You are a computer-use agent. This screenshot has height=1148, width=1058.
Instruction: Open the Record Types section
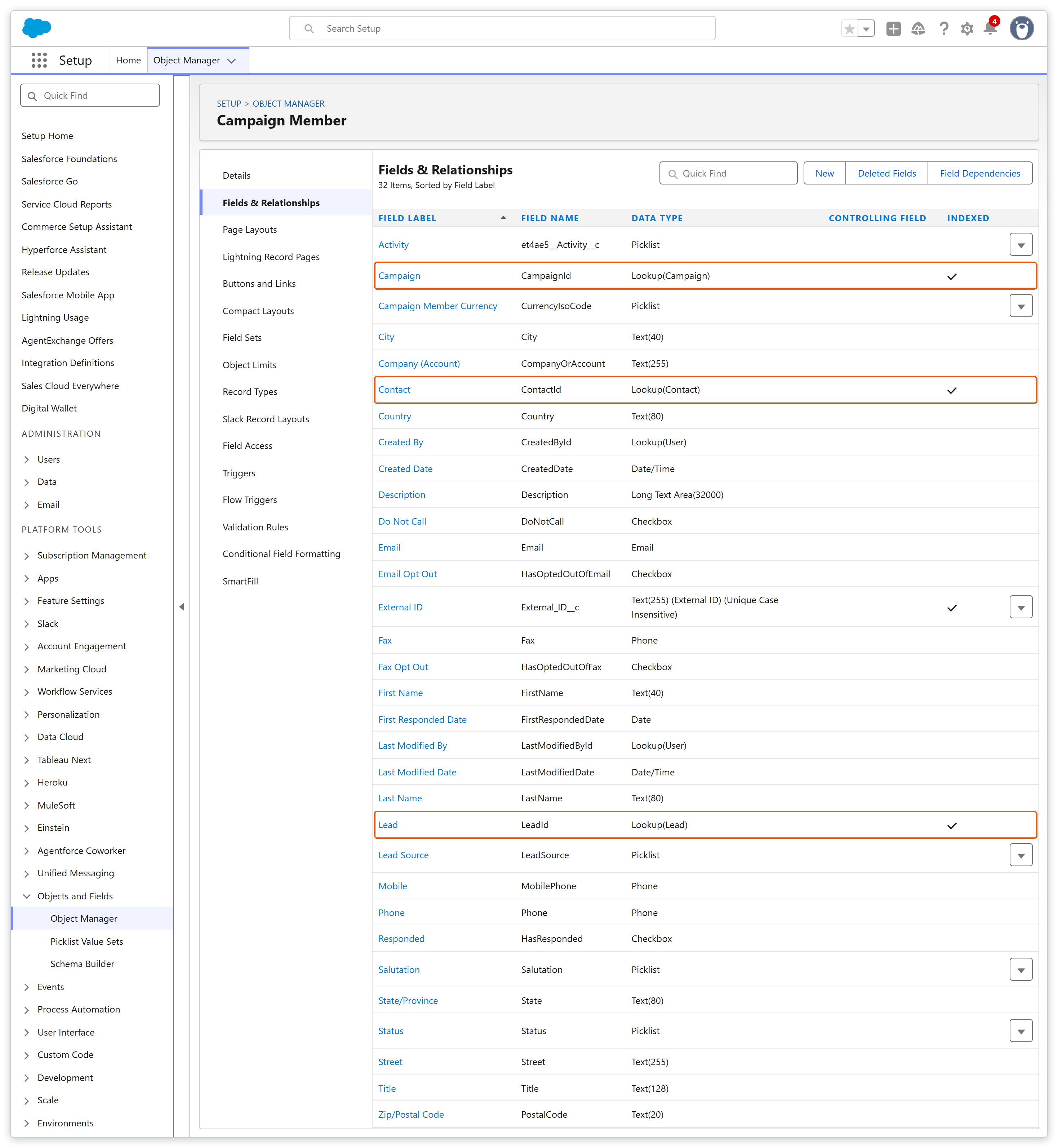[x=250, y=392]
